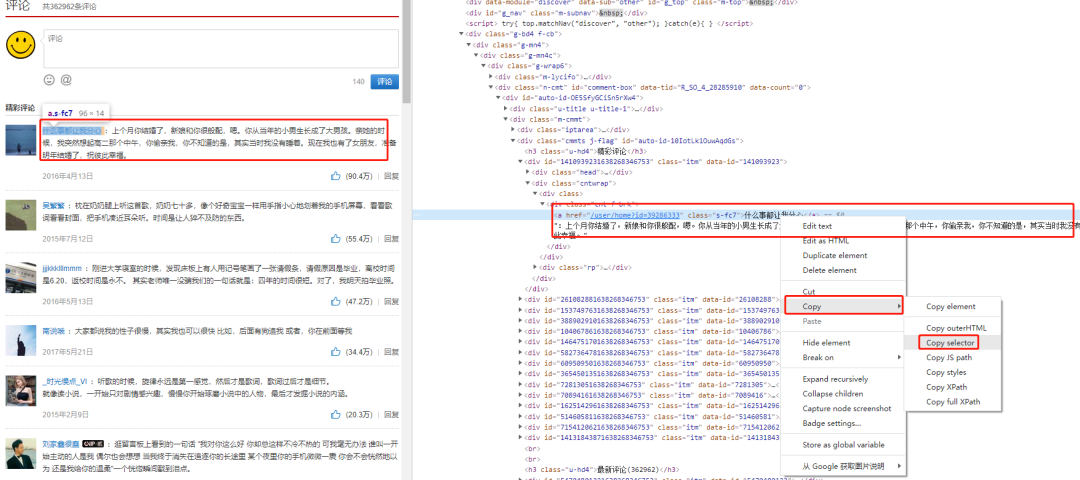This screenshot has height=480, width=1080.
Task: Click highlighted username 什么事都让我分心
Action: [72, 130]
